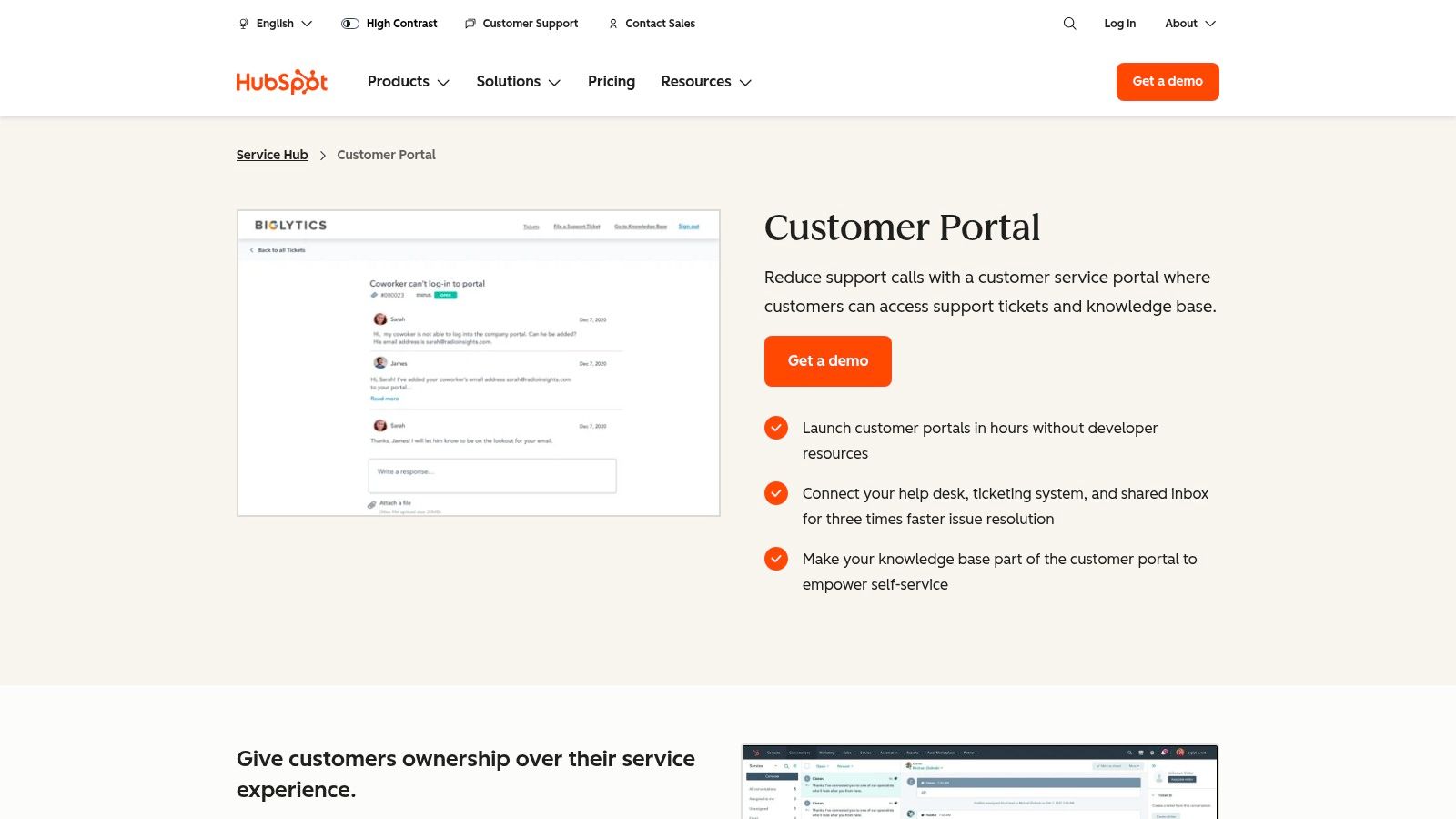Click the notifications icon in the dashboard mockup

(1164, 753)
